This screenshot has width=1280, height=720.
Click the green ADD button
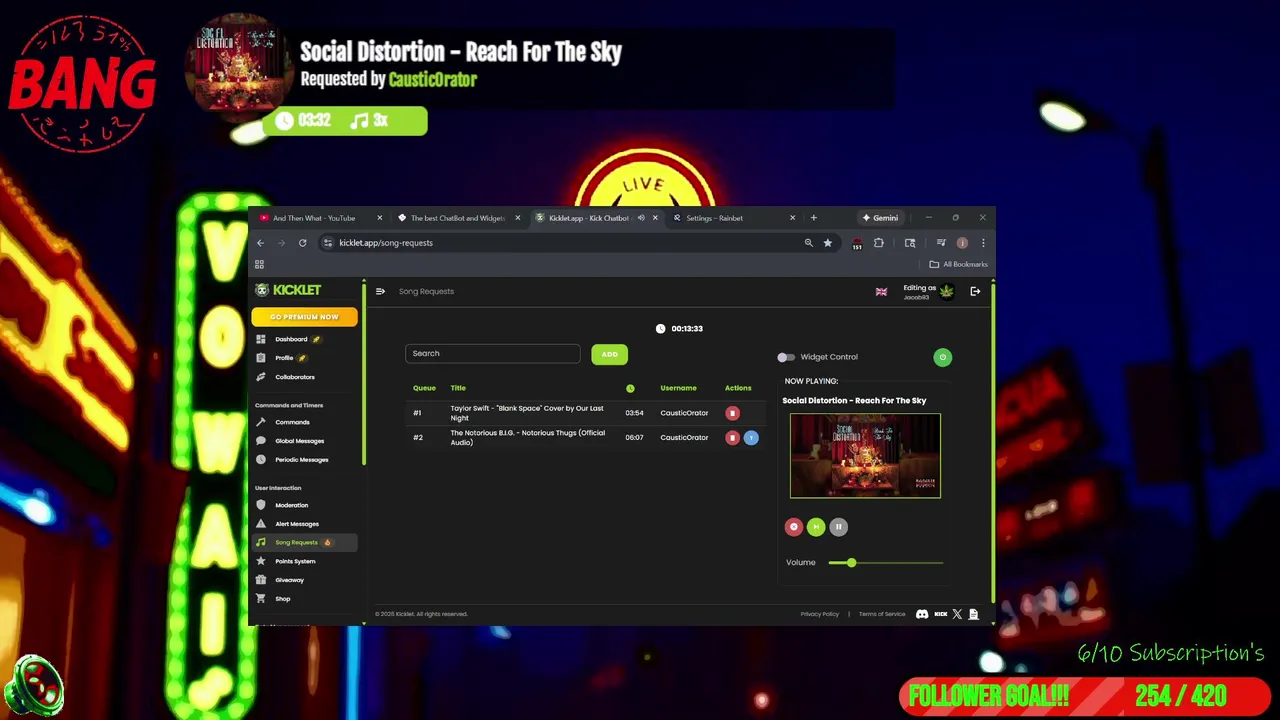coord(609,354)
